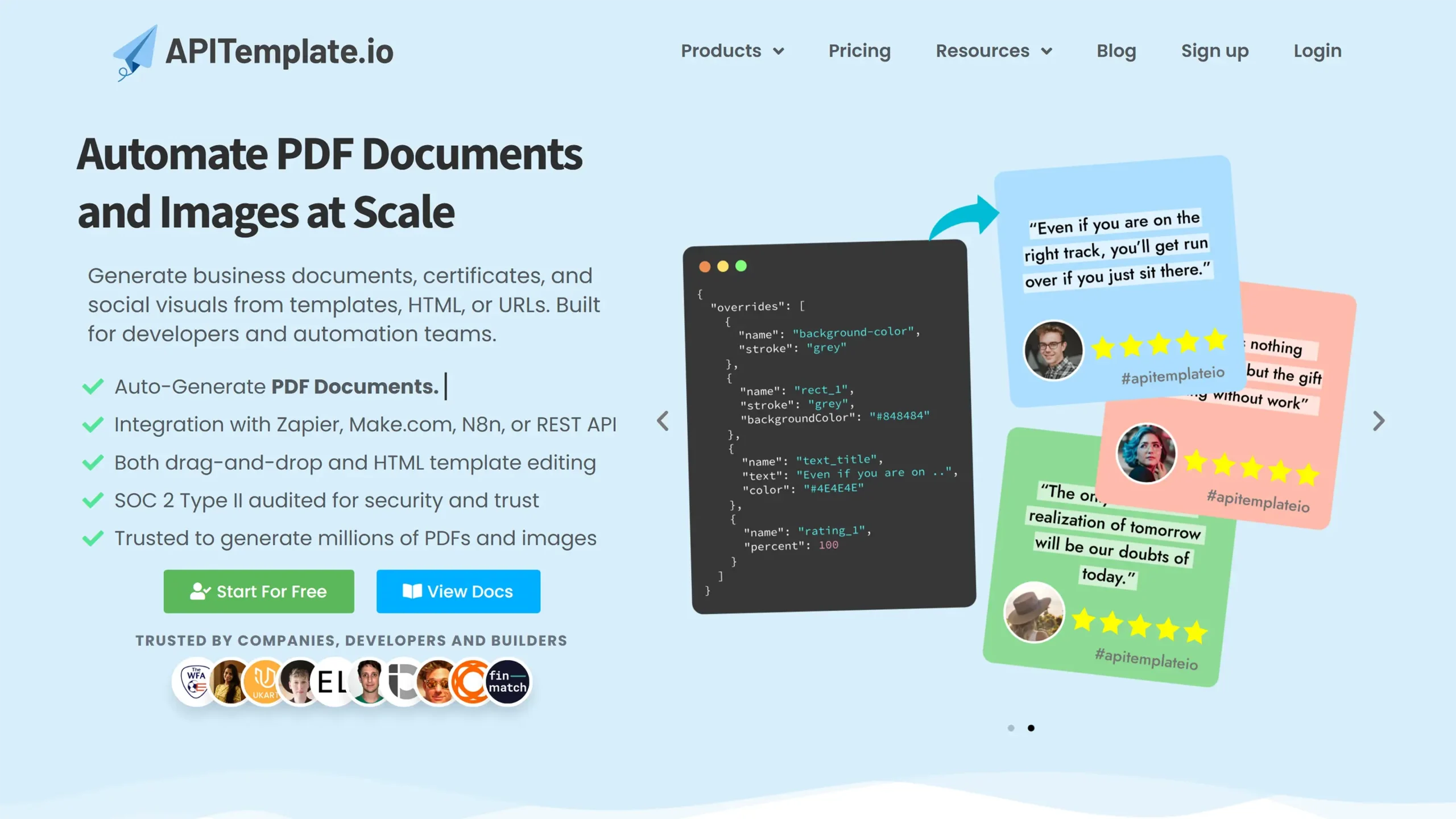Click the orange UKART logo avatar
This screenshot has width=1456, height=819.
[264, 681]
